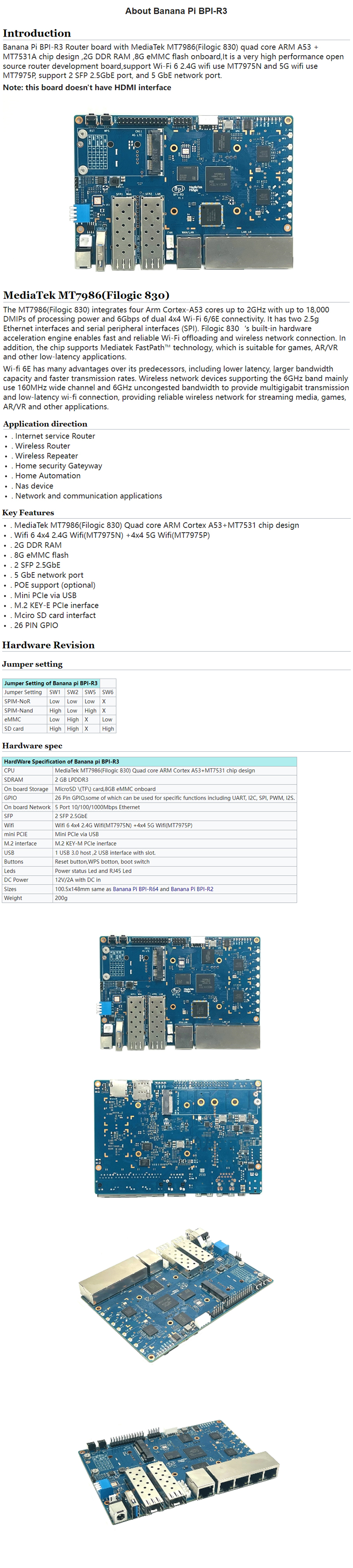Click 'HardWare Specification of Banana pi BPI-R3' table header
Screen dimensions: 353x1568
pyautogui.click(x=150, y=761)
